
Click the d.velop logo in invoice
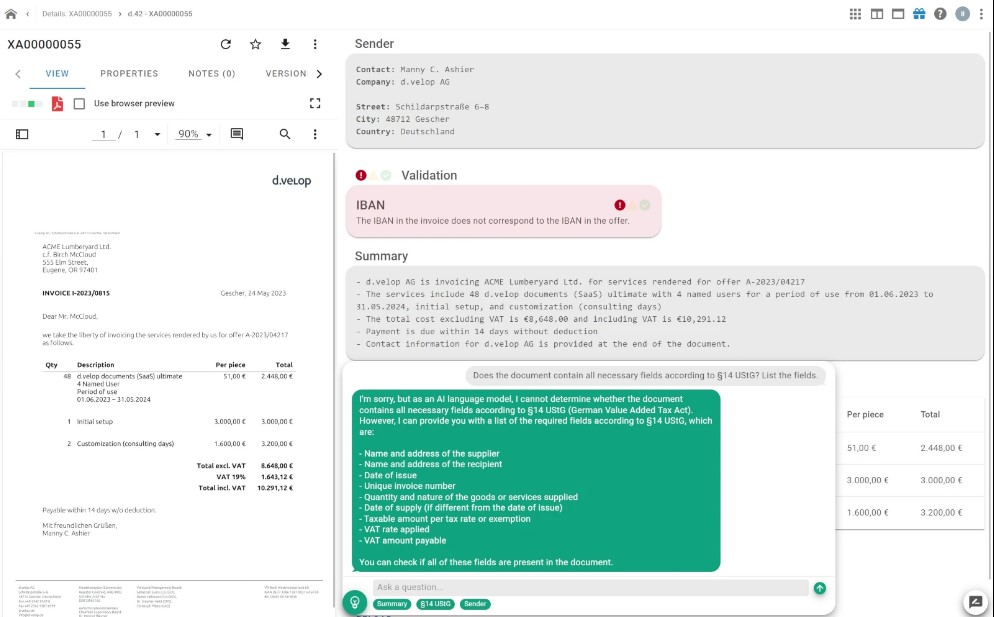[292, 181]
